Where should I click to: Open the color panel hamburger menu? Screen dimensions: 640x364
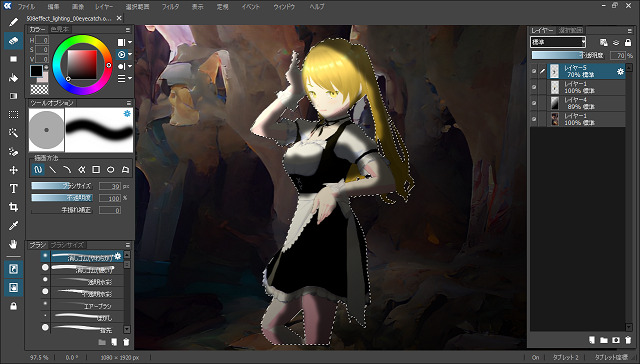pos(128,30)
